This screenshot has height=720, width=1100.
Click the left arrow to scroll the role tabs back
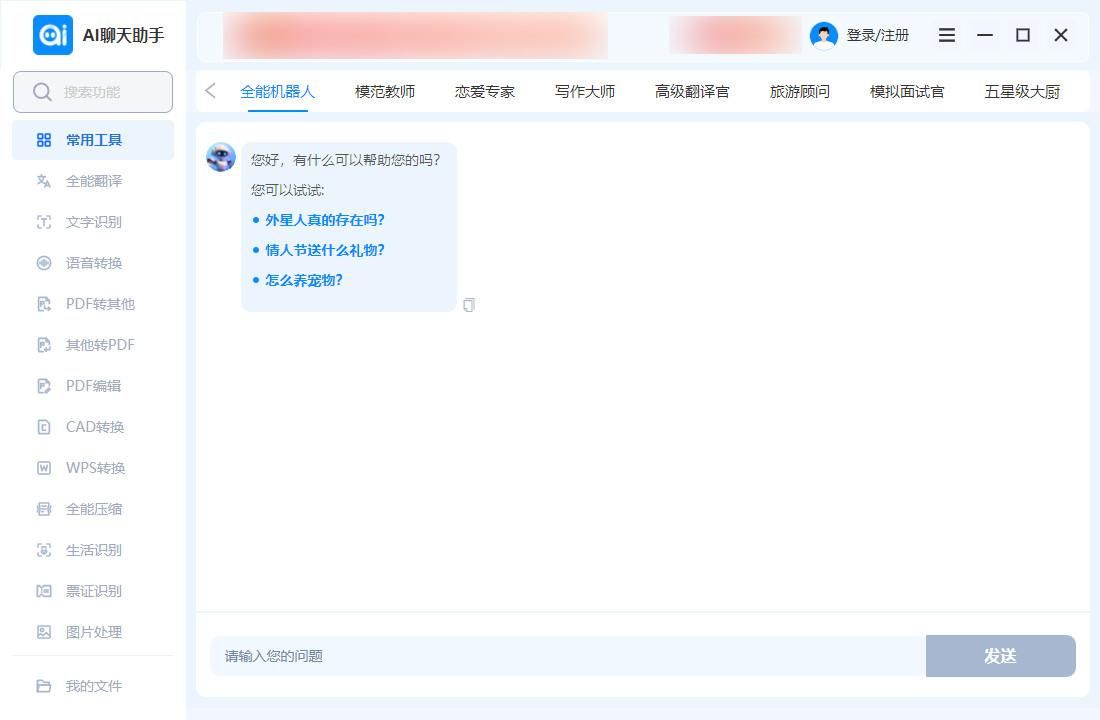[210, 91]
